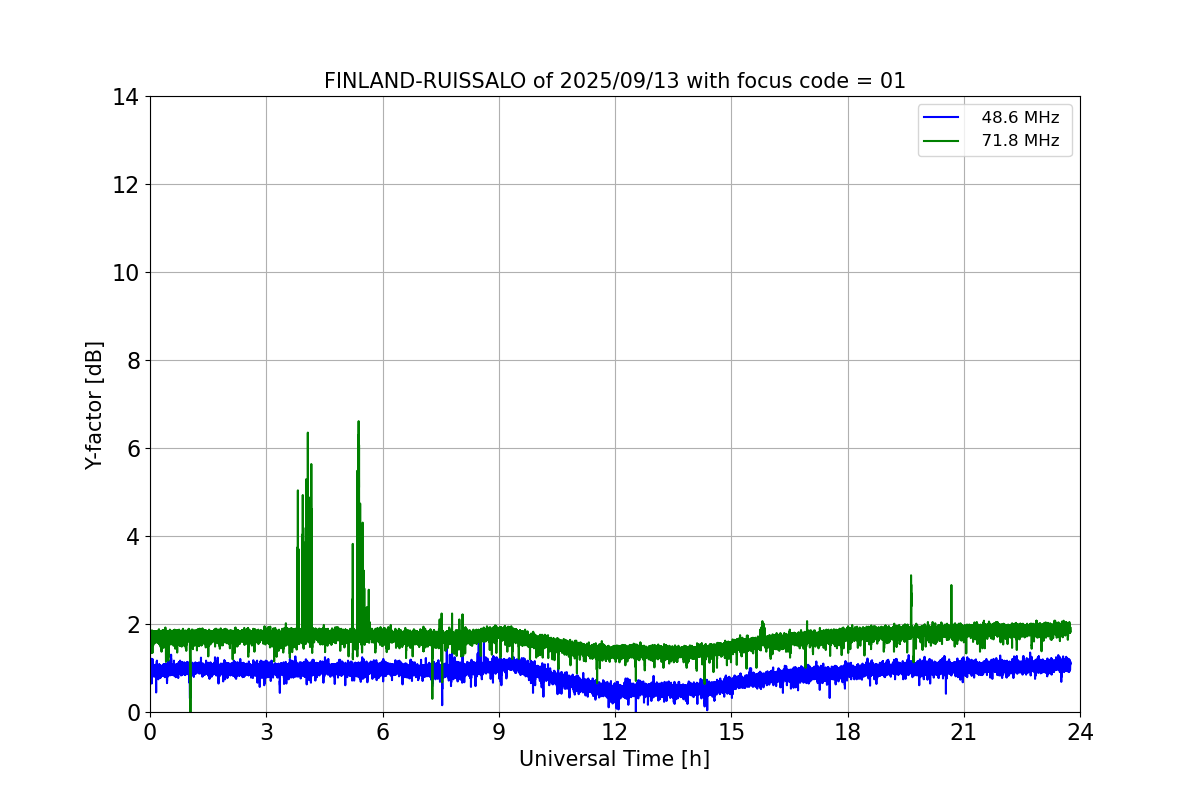This screenshot has width=1200, height=800.
Task: Click the 48.6 MHz legend label
Action: (1020, 118)
